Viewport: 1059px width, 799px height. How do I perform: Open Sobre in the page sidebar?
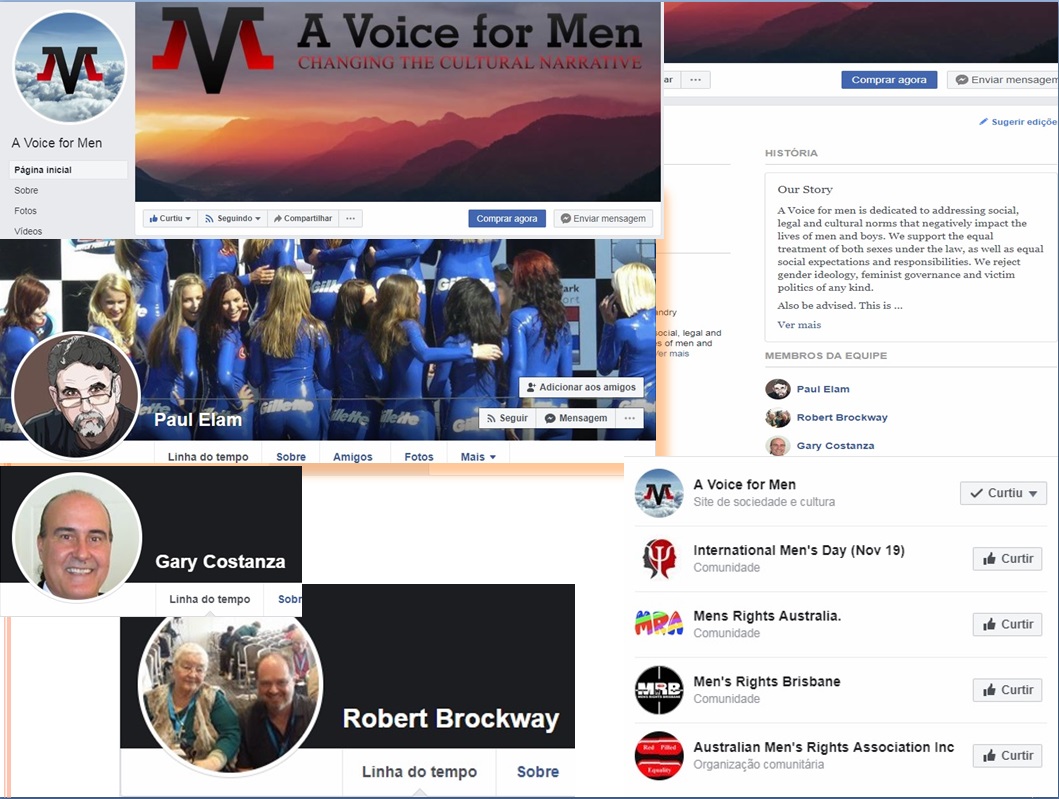click(x=26, y=190)
